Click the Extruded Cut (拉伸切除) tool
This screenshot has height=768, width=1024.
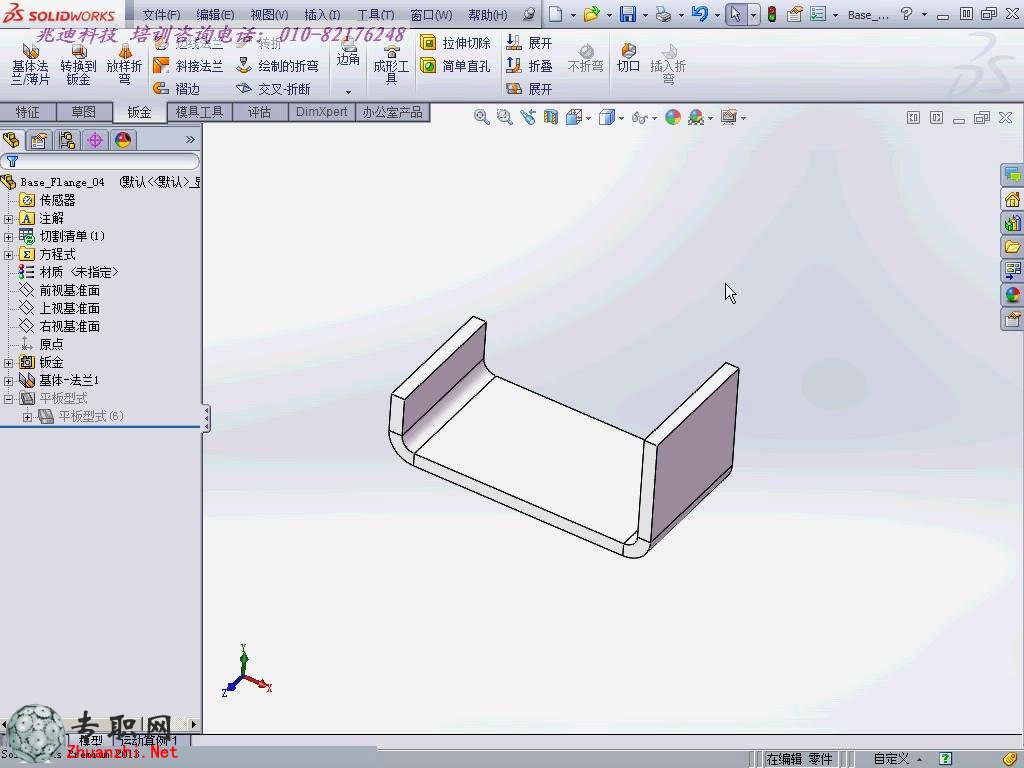(456, 43)
